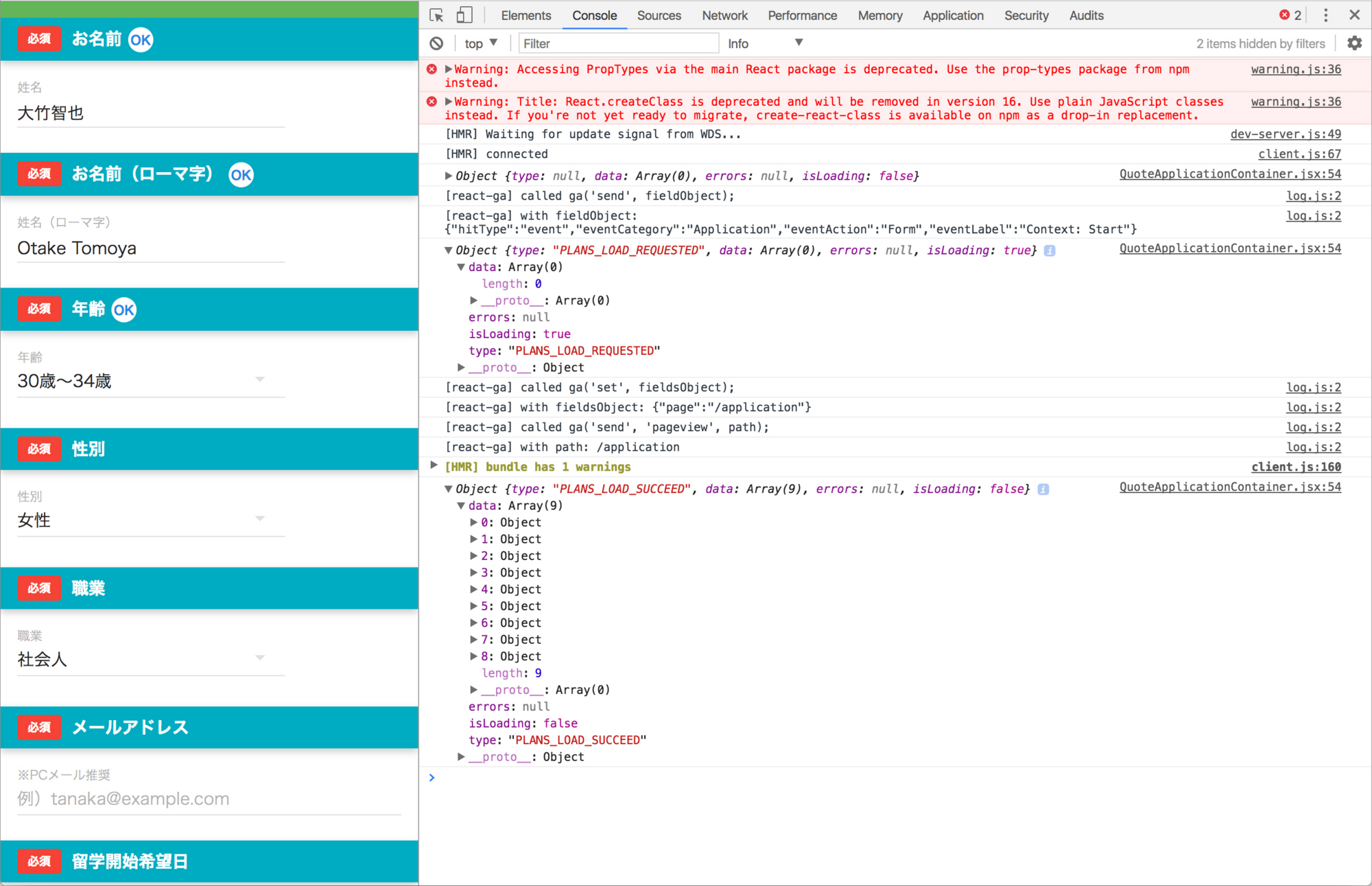Open the 性別 dropdown showing 女性
The width and height of the screenshot is (1372, 886).
(x=151, y=520)
